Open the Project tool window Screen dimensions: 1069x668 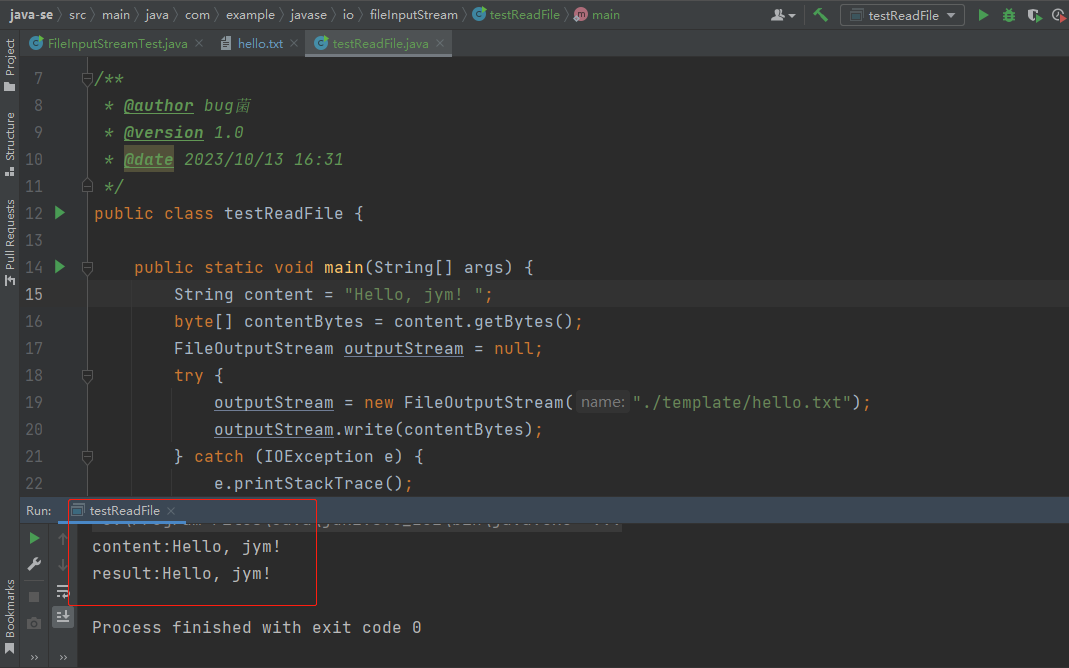coord(10,65)
